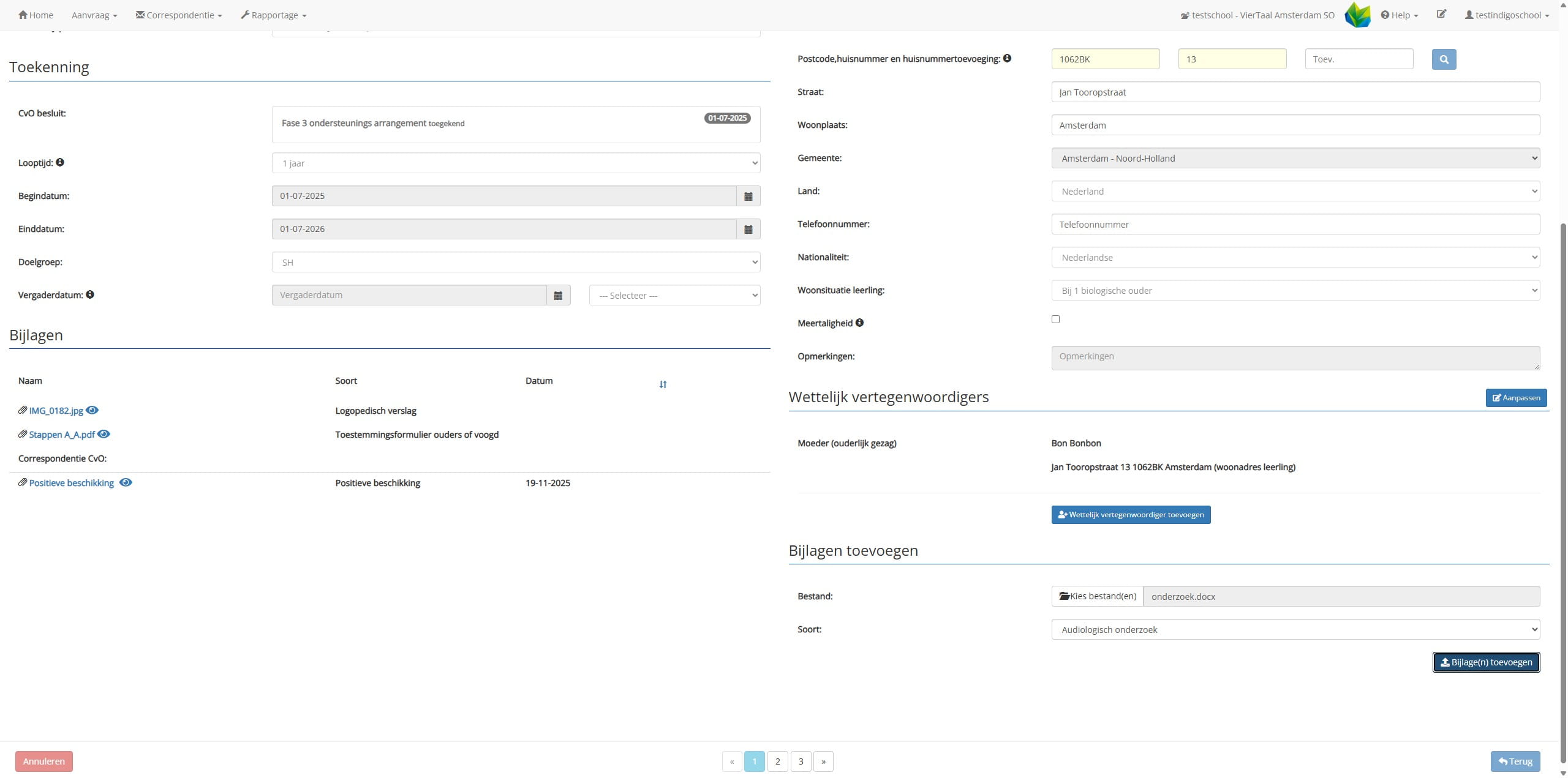Open the Selecteer dropdown next to Vergaderdatum
Viewport: 1568px width, 778px height.
click(x=675, y=295)
